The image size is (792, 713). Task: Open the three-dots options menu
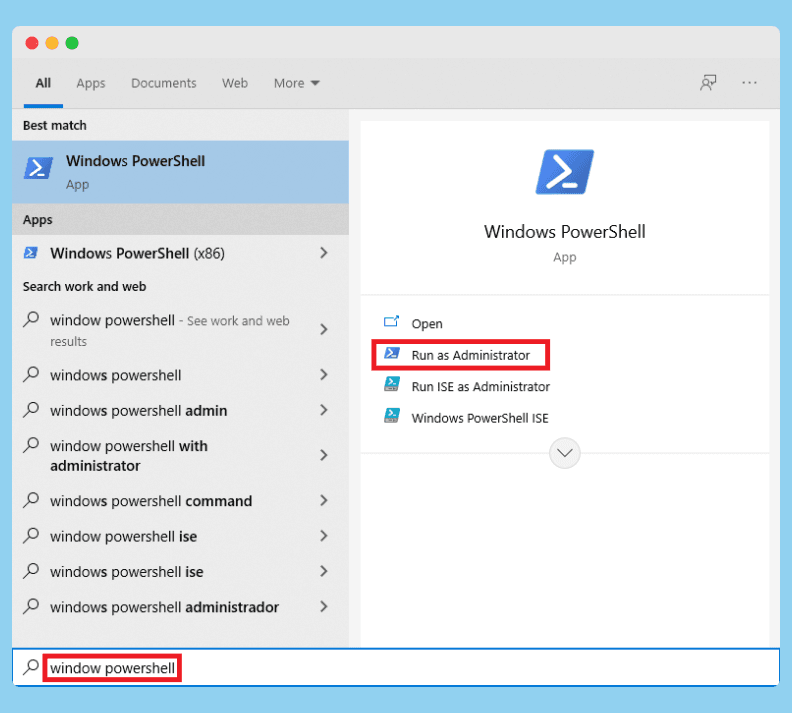coord(750,83)
